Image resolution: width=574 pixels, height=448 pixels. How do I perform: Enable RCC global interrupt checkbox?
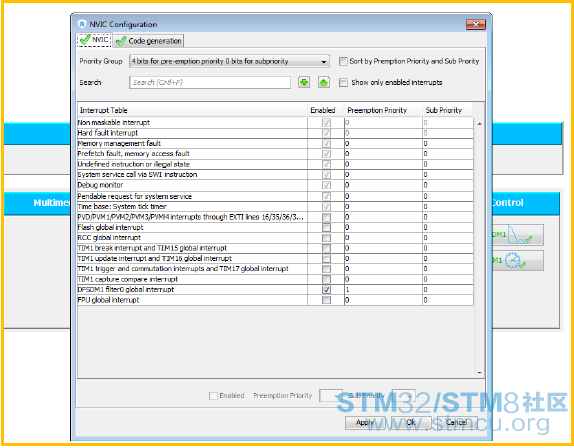pyautogui.click(x=326, y=238)
